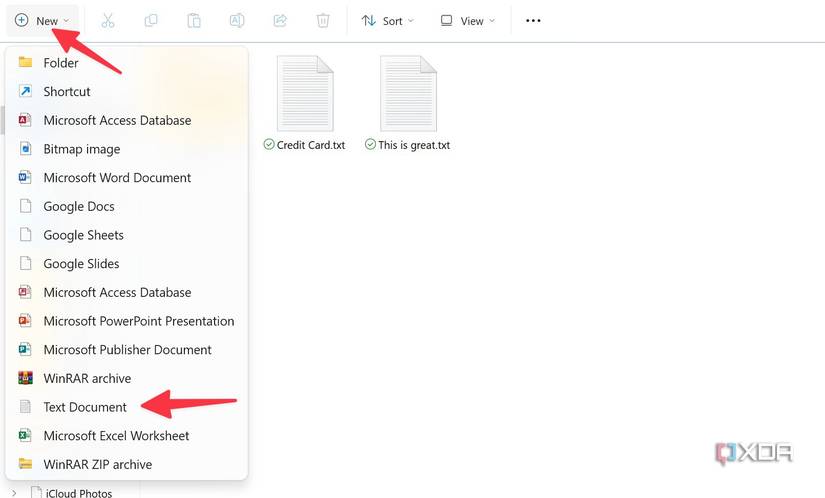This screenshot has width=825, height=498.
Task: Click the Folder icon in New menu
Action: click(25, 62)
